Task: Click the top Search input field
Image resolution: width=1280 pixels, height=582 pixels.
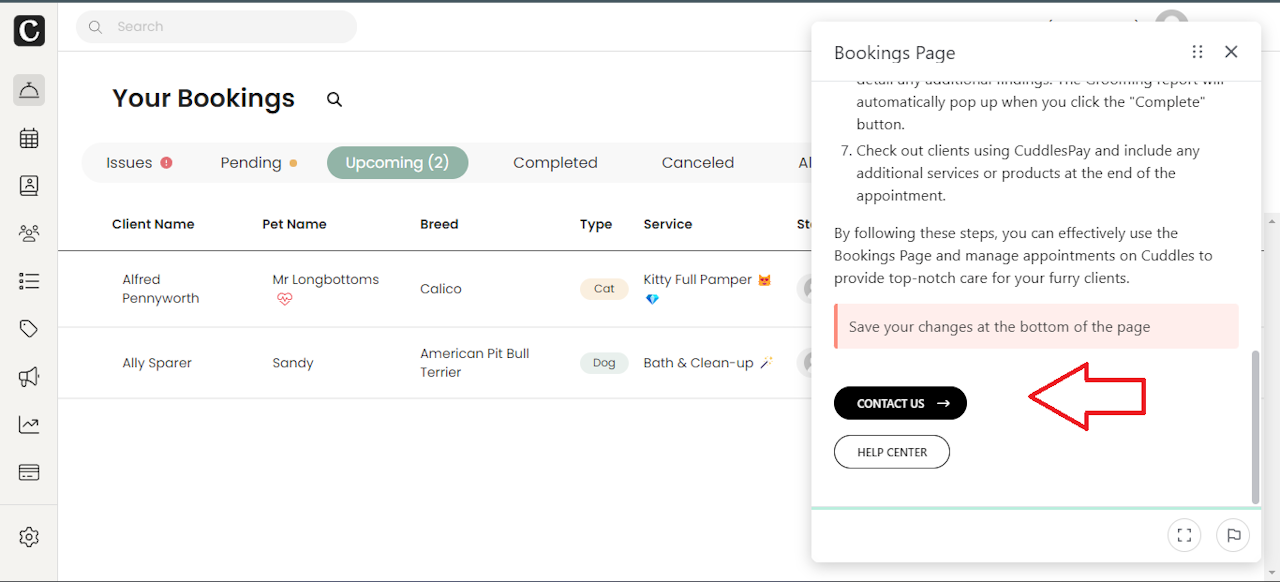Action: click(x=216, y=27)
